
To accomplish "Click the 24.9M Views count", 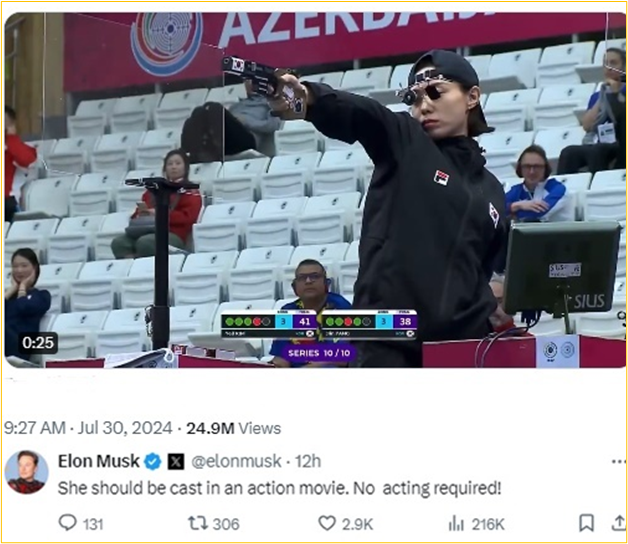I will point(234,429).
